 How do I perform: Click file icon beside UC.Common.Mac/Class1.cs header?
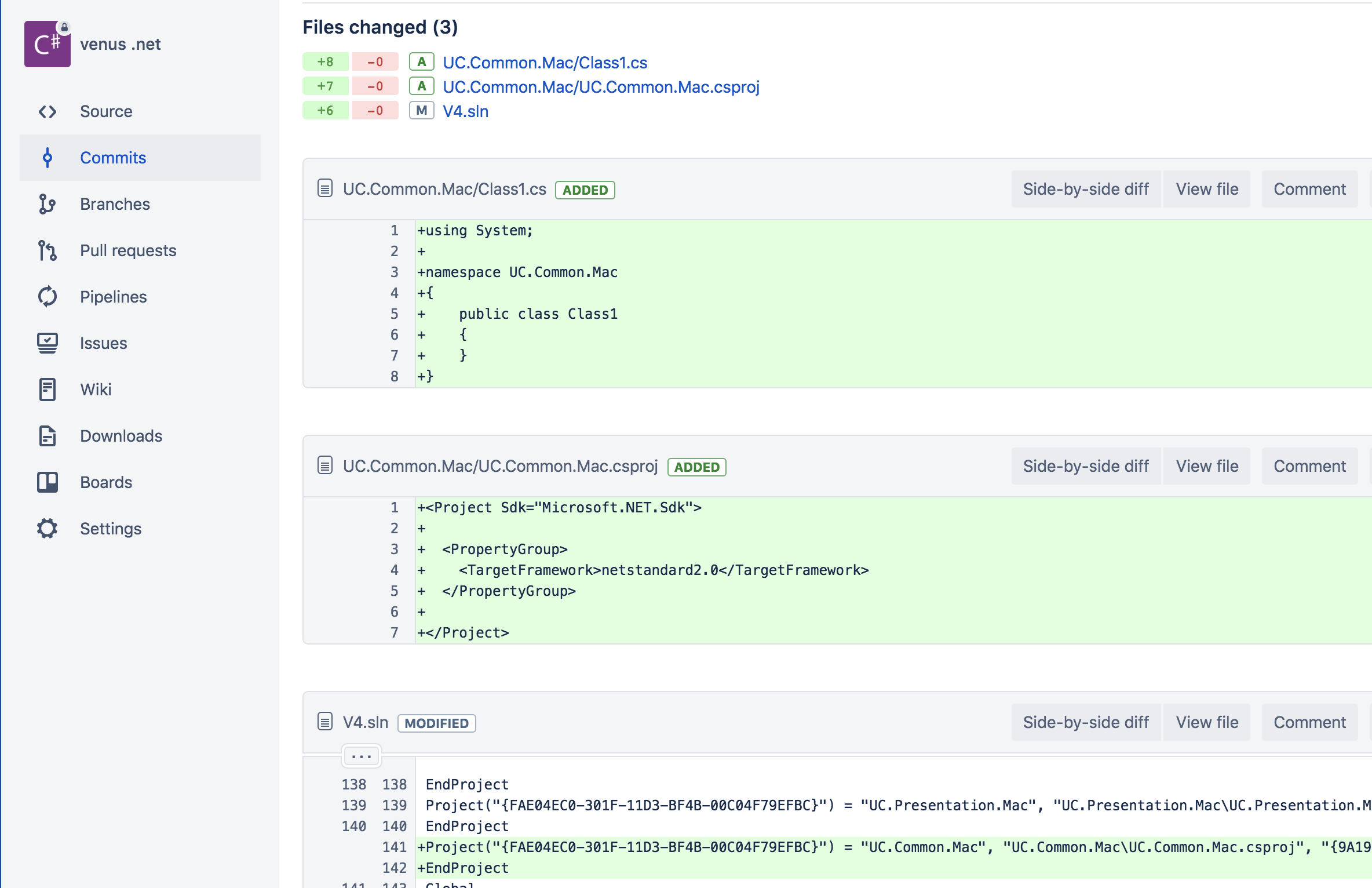pyautogui.click(x=325, y=188)
